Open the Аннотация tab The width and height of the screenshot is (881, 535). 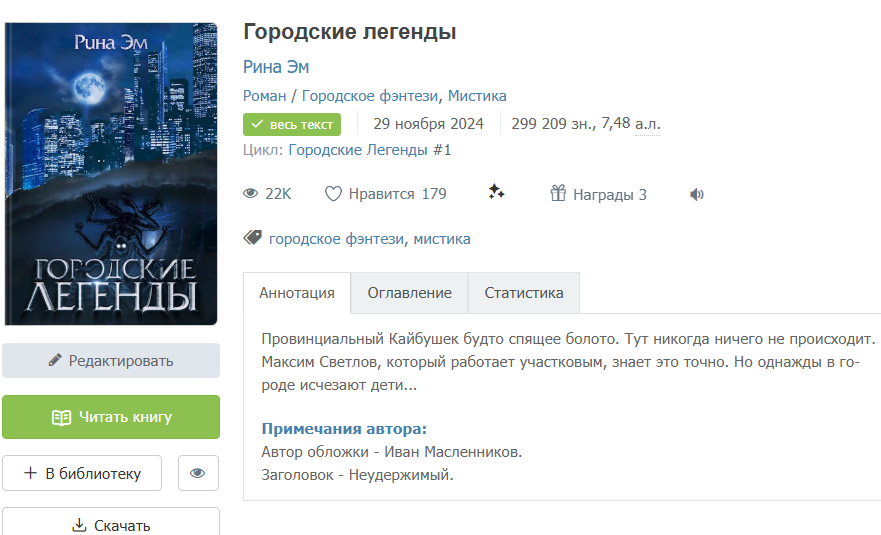(297, 293)
